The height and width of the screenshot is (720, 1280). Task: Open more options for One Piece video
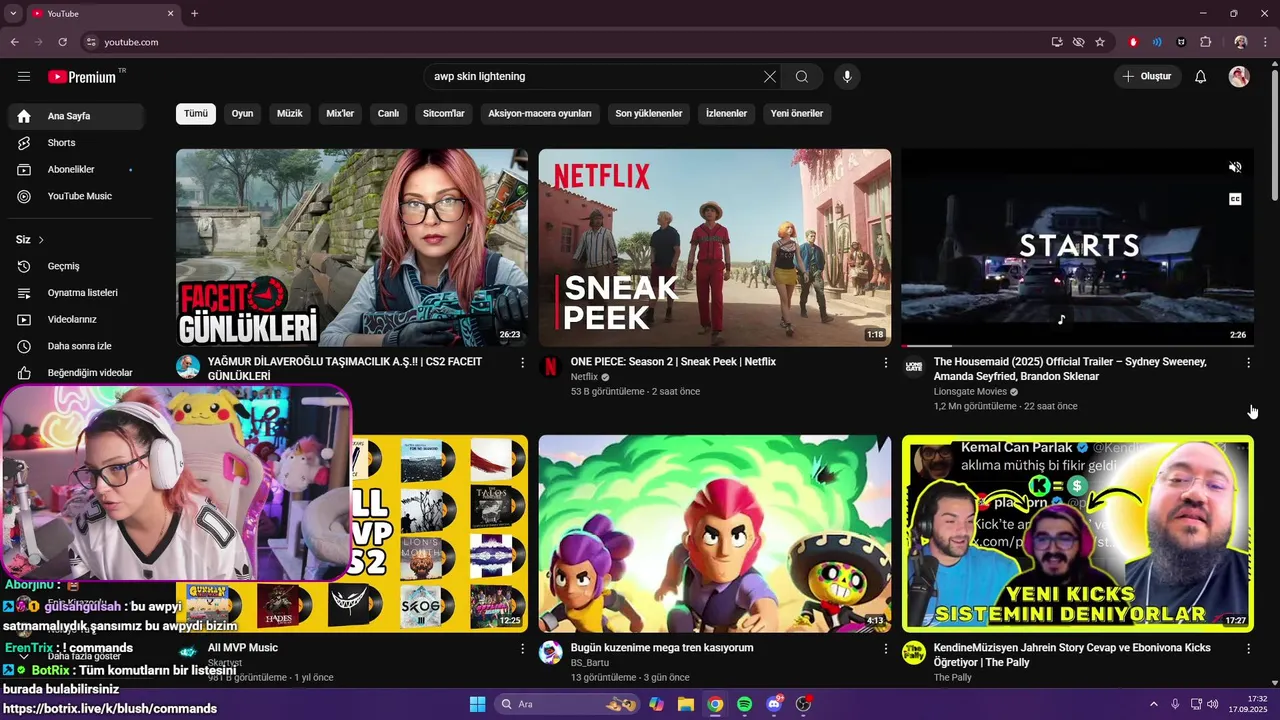click(885, 362)
